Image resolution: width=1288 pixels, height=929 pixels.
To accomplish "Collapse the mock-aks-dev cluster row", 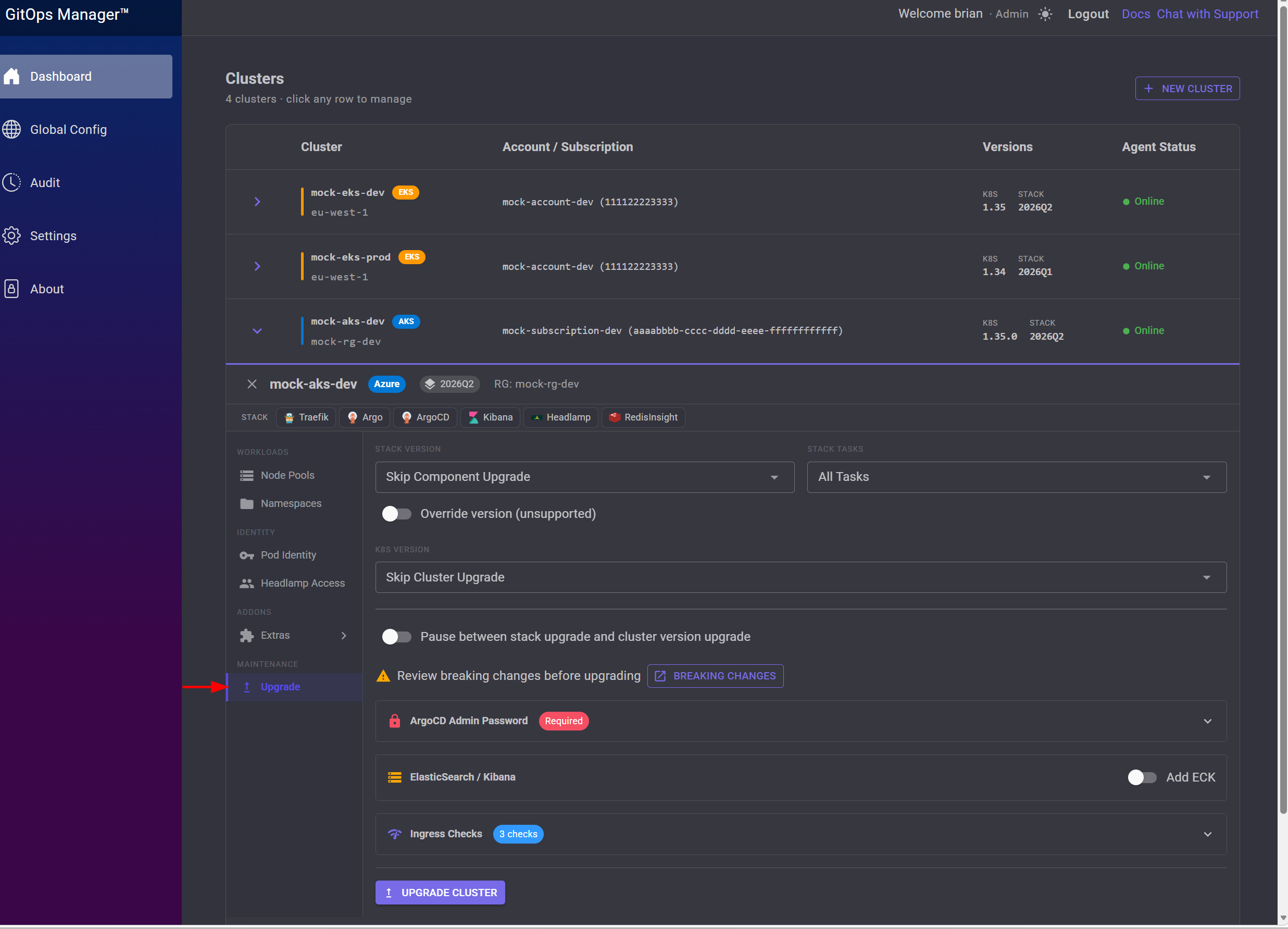I will point(257,331).
